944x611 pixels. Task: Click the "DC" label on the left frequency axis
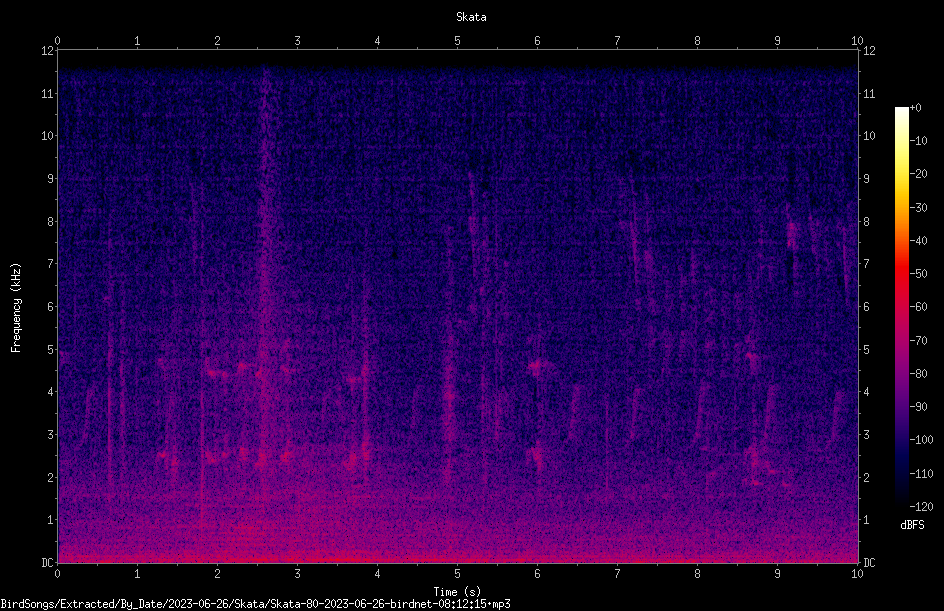pos(47,563)
